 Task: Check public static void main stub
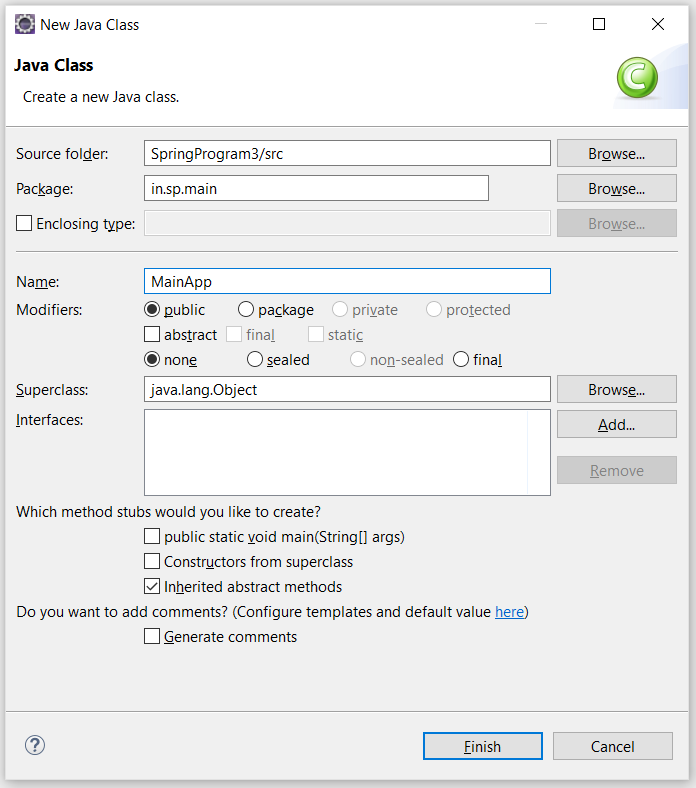click(x=152, y=536)
